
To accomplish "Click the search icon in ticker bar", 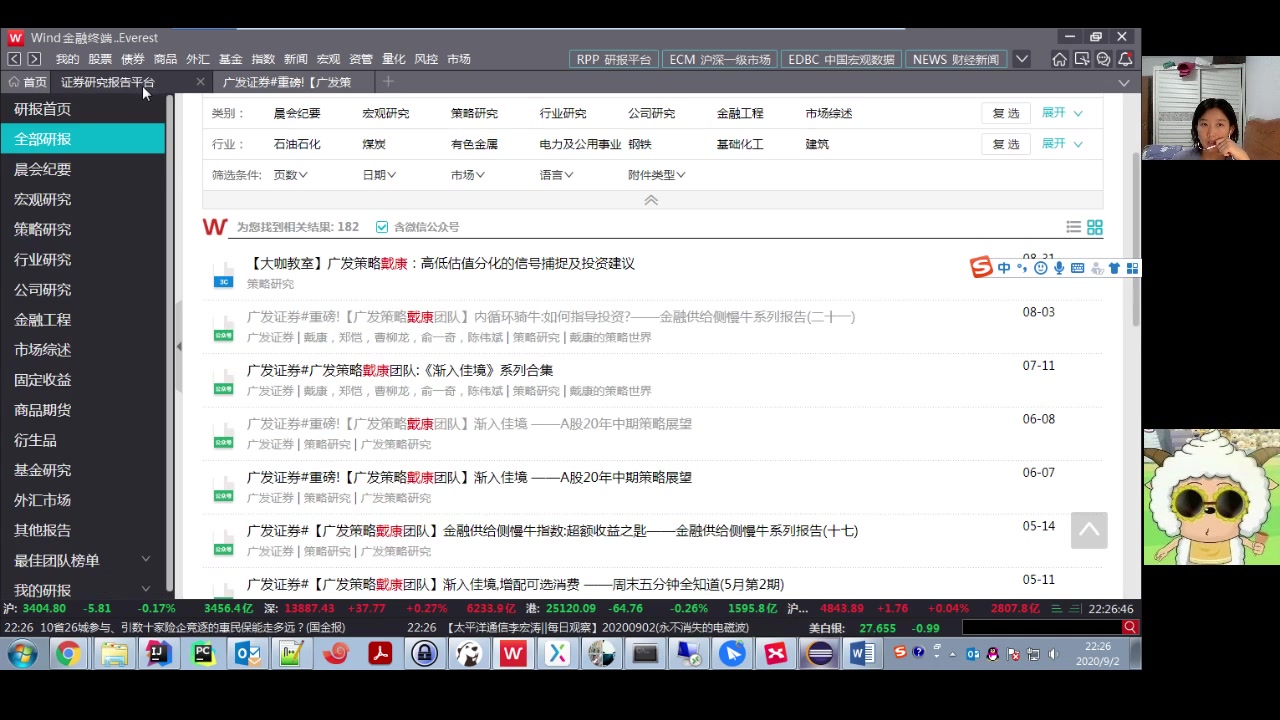I will pos(1130,627).
